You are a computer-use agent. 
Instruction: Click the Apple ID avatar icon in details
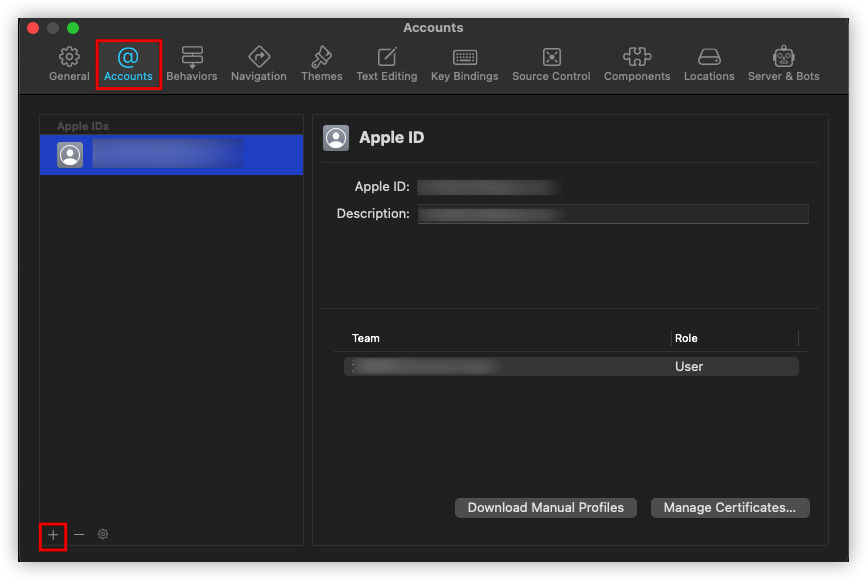(x=336, y=138)
